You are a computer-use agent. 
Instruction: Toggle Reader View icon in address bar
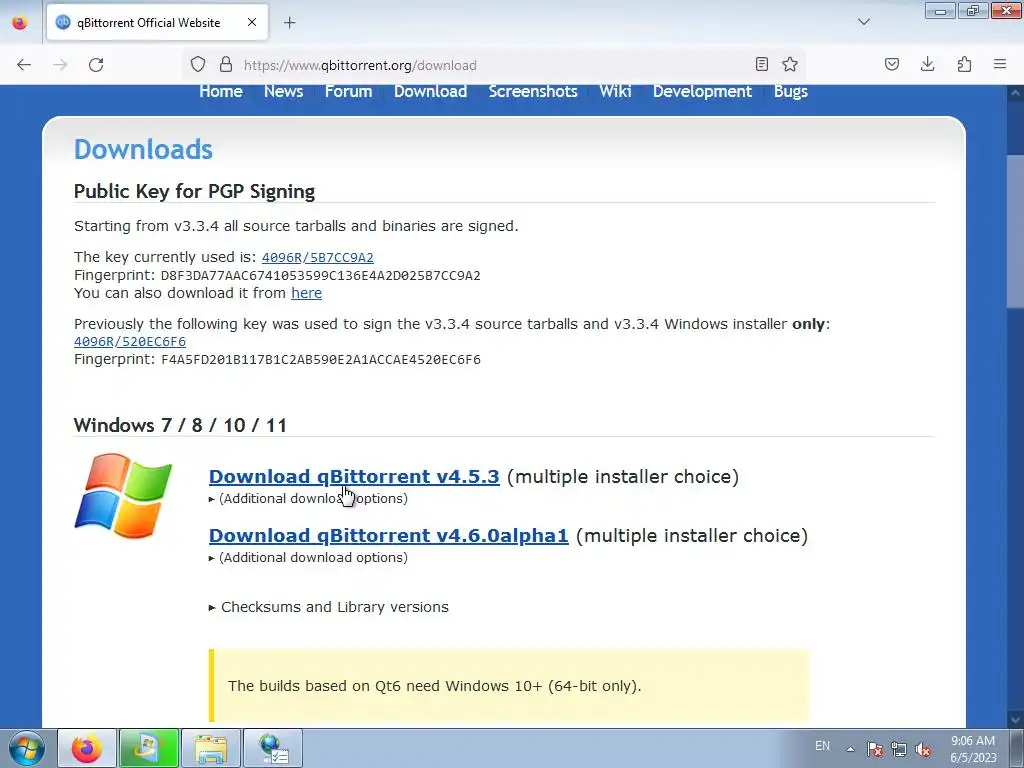761,64
